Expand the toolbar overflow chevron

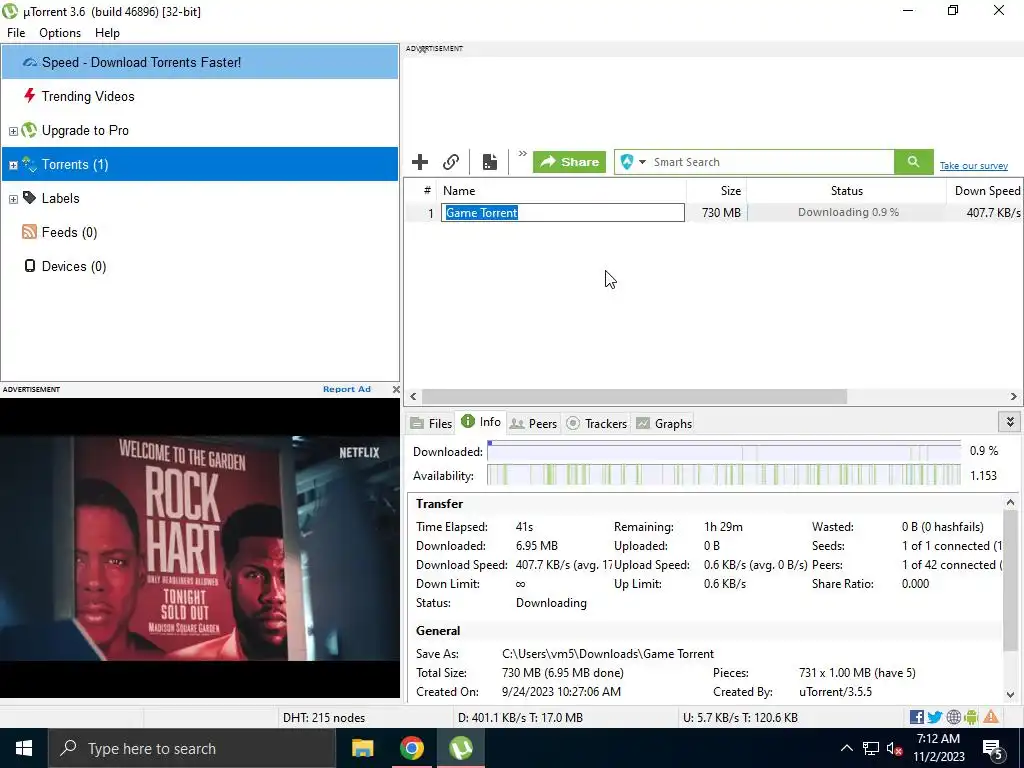[522, 154]
